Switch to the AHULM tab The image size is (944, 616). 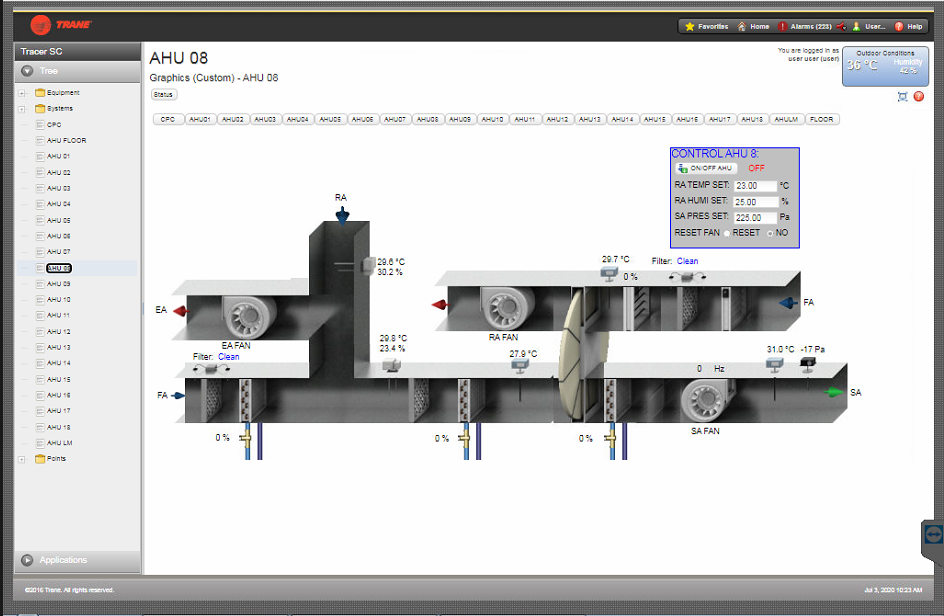coord(786,119)
